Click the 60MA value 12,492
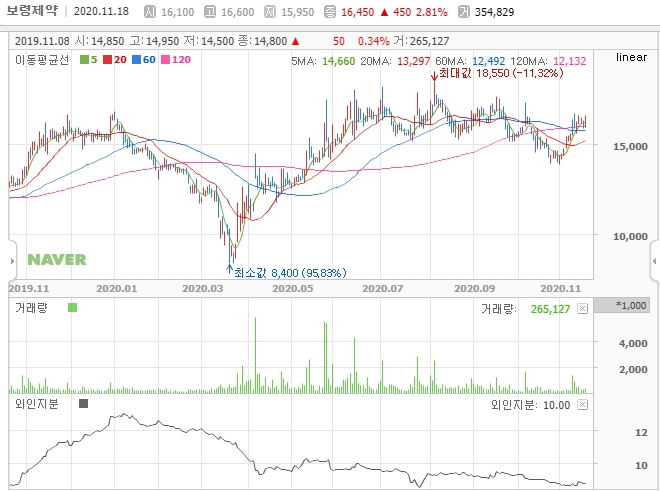 488,61
